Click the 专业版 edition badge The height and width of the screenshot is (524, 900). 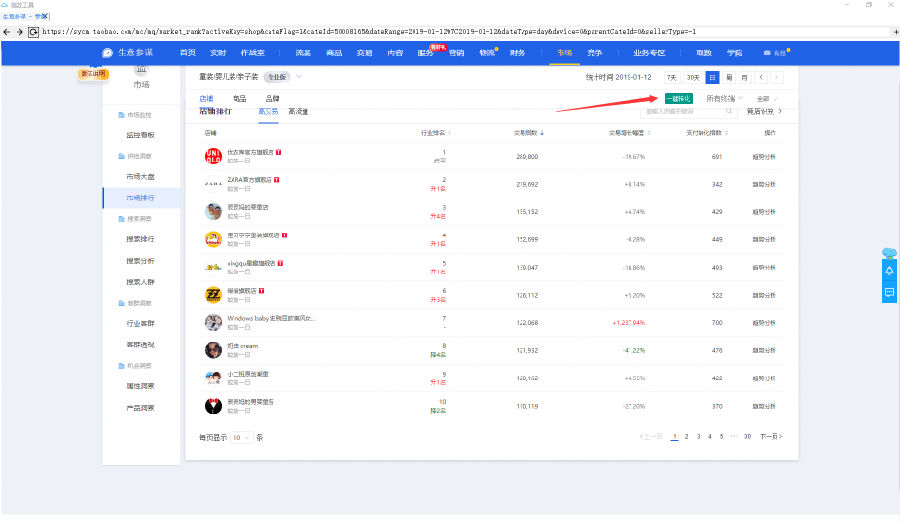[x=277, y=77]
